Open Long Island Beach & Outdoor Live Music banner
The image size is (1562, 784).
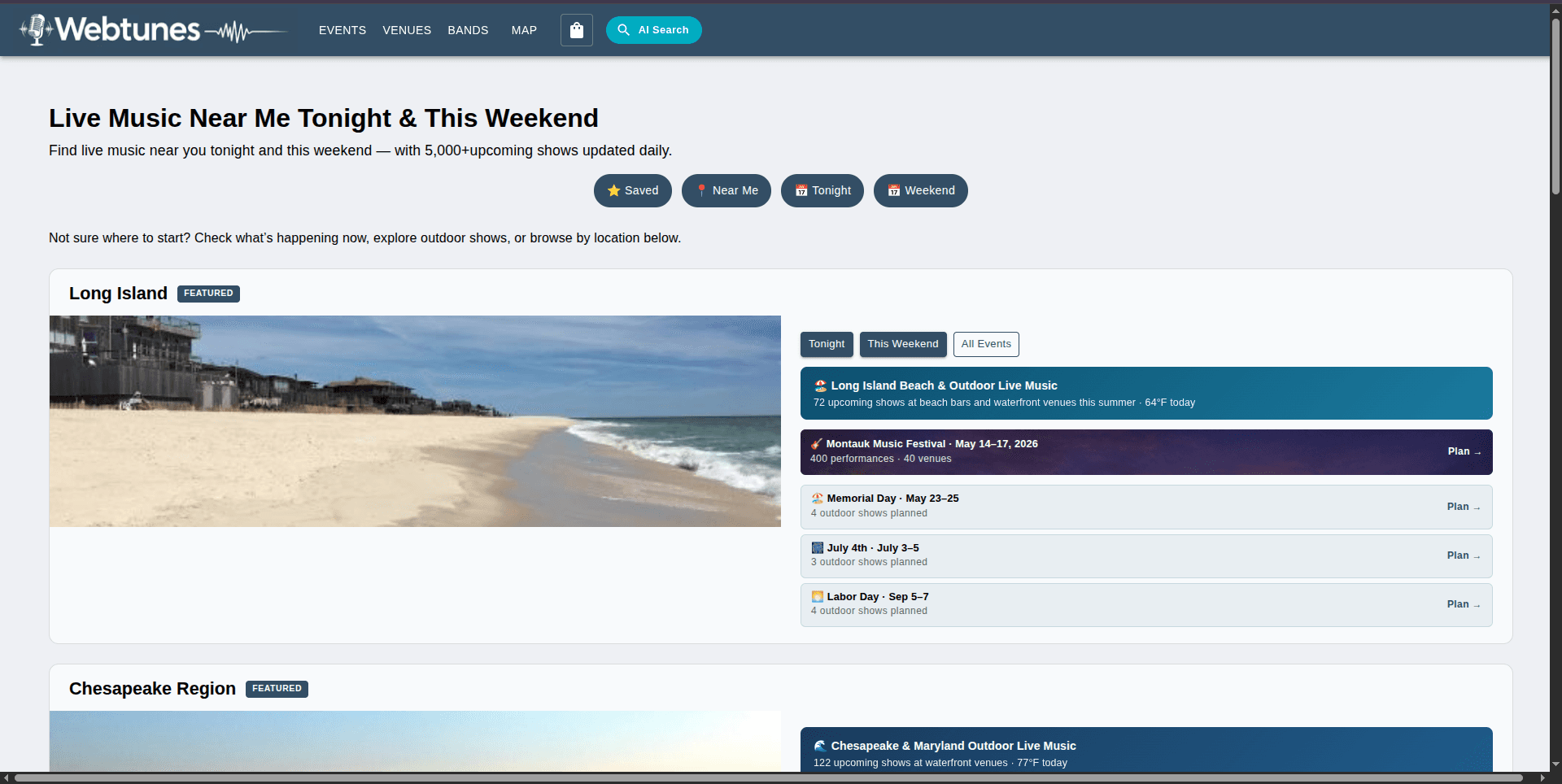coord(1146,393)
